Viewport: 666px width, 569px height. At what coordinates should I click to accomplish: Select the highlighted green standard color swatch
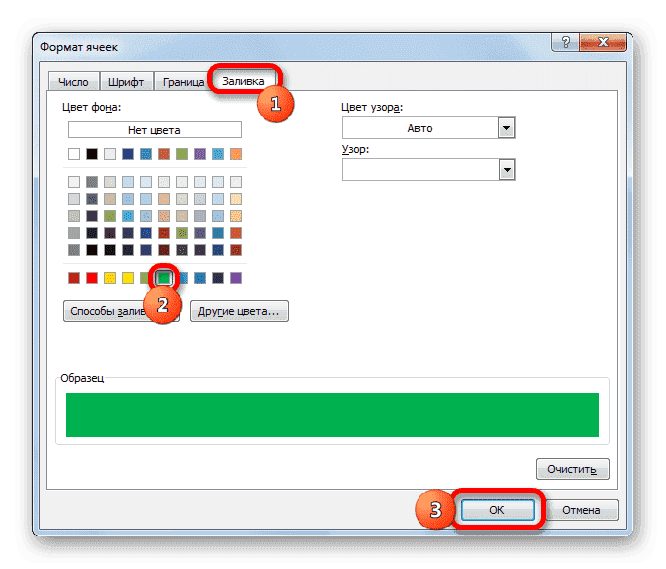tap(164, 278)
